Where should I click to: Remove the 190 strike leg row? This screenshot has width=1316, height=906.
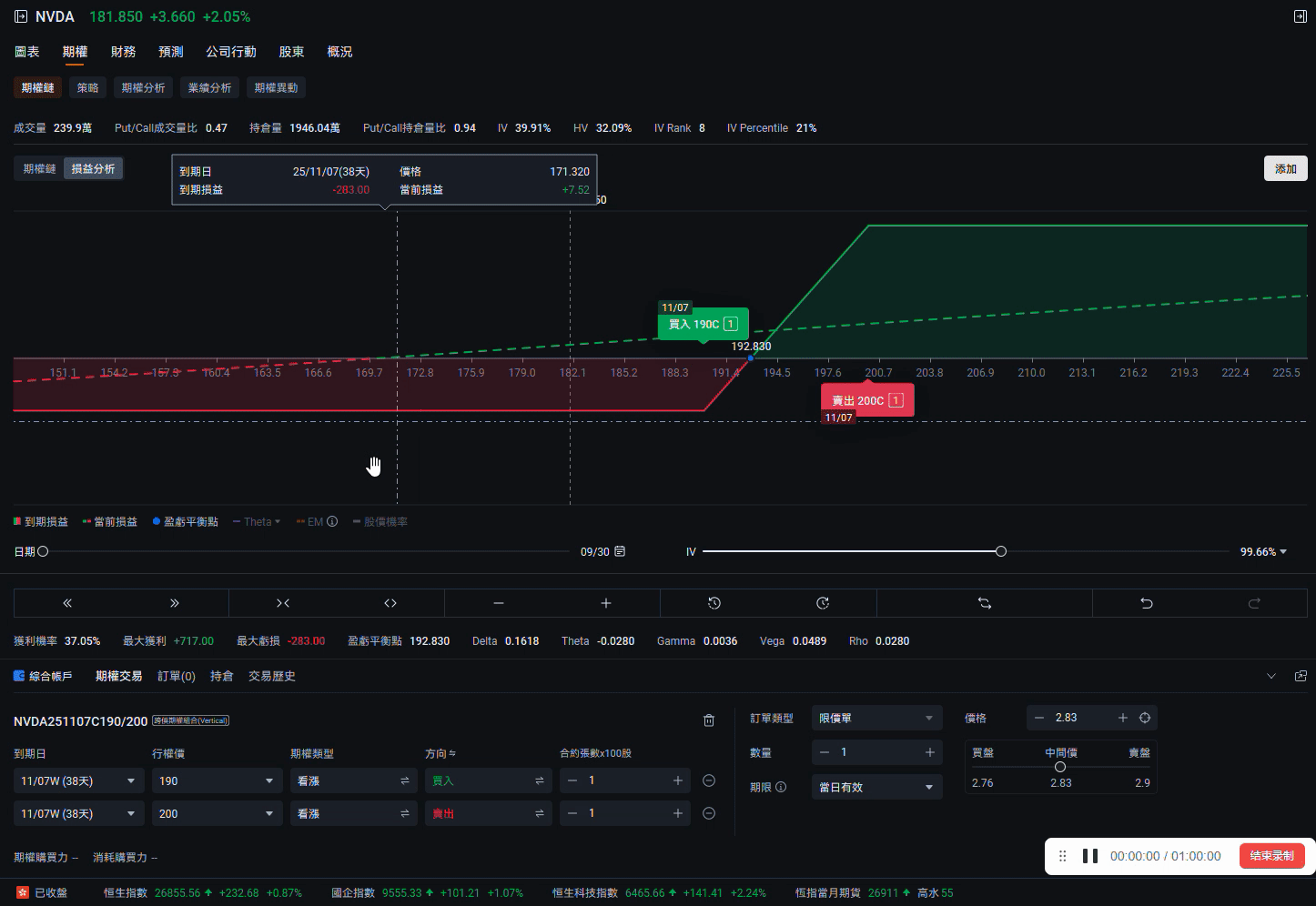[x=709, y=780]
